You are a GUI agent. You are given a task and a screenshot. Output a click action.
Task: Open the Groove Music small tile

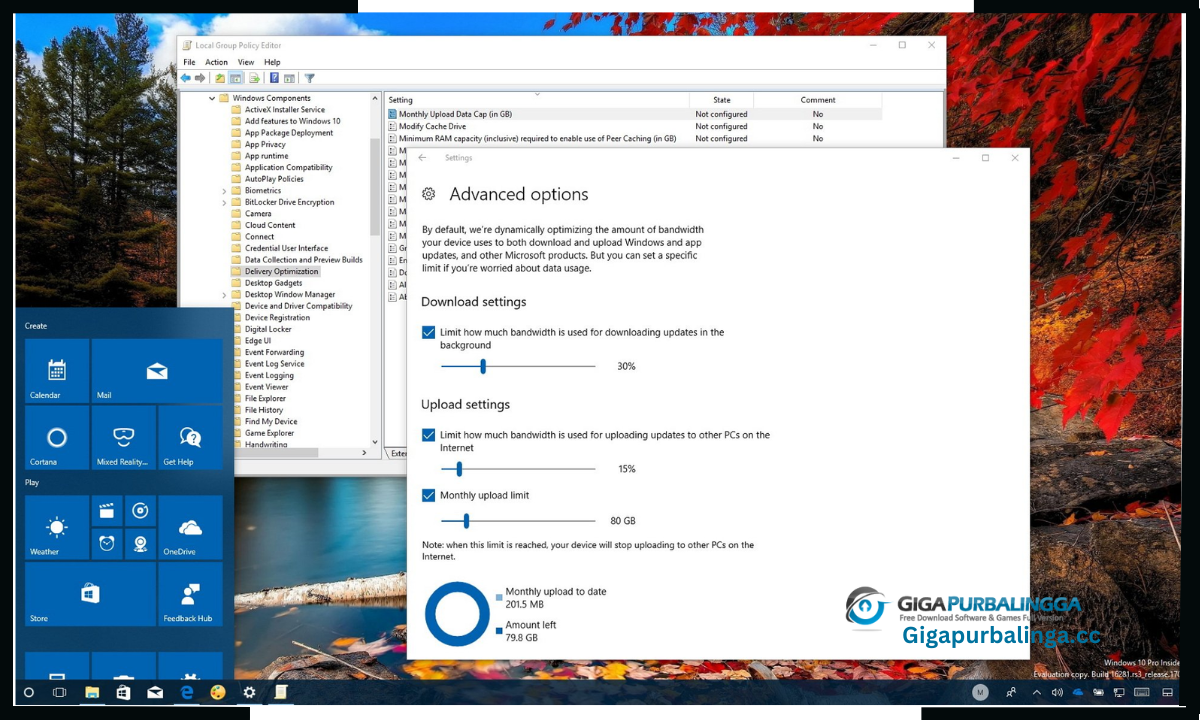141,511
